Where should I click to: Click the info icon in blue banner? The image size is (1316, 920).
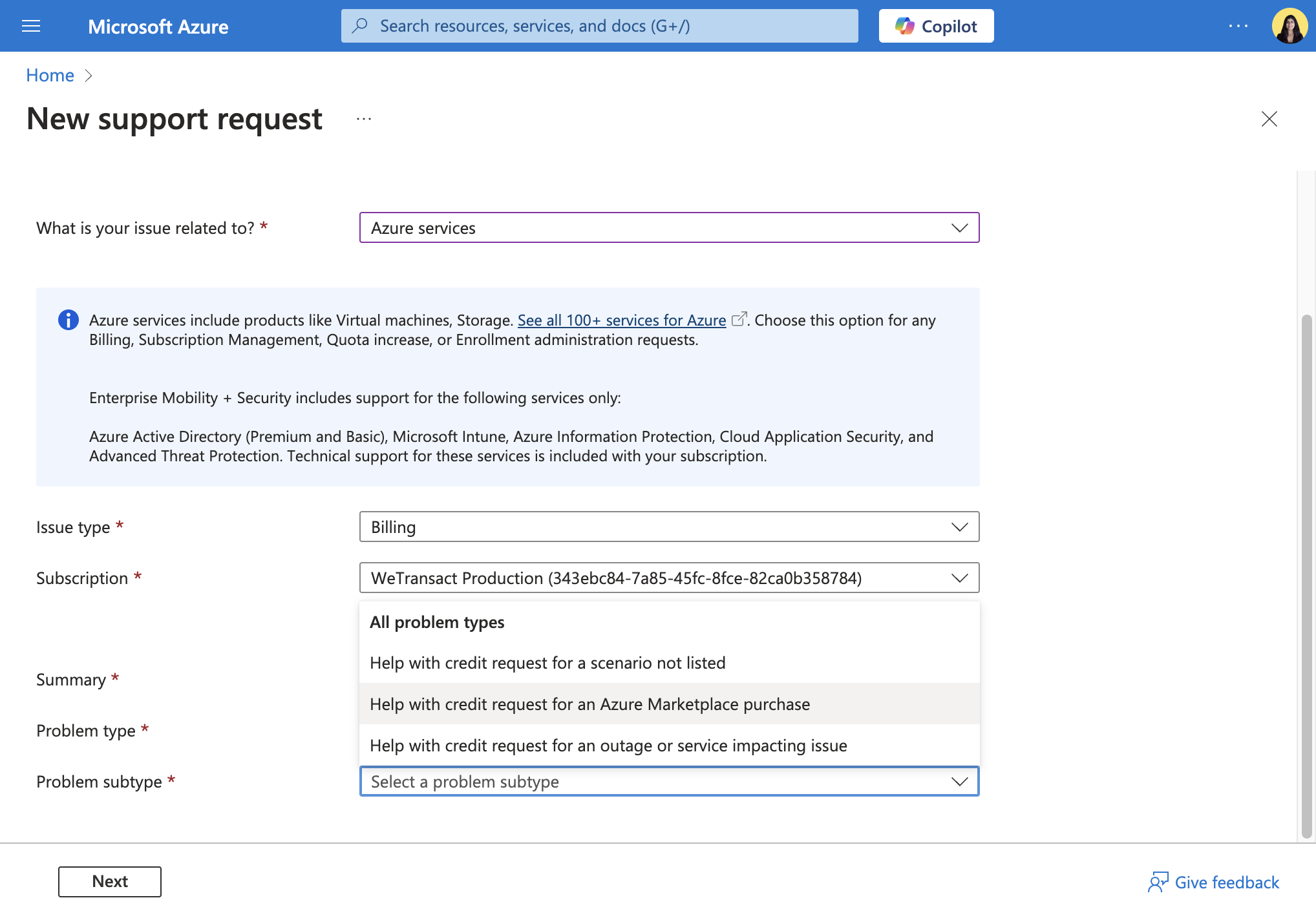(69, 320)
